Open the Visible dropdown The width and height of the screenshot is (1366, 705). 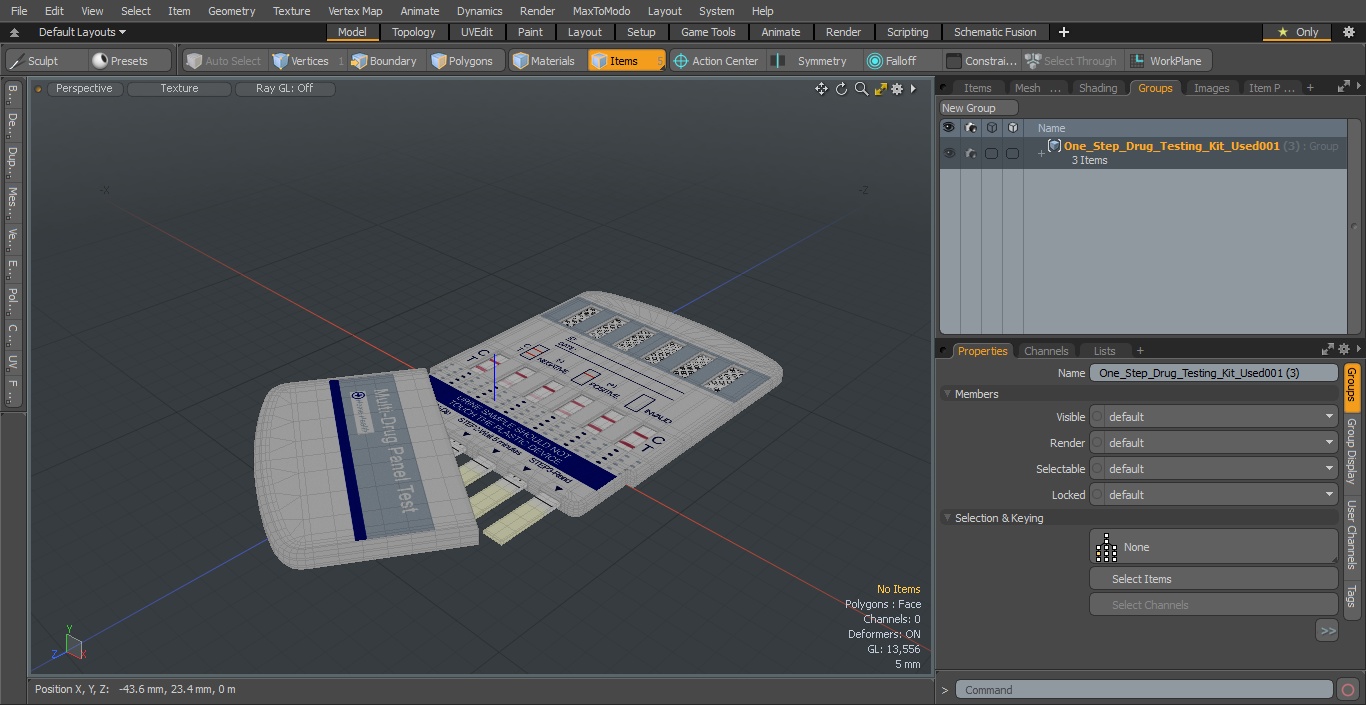(1214, 417)
